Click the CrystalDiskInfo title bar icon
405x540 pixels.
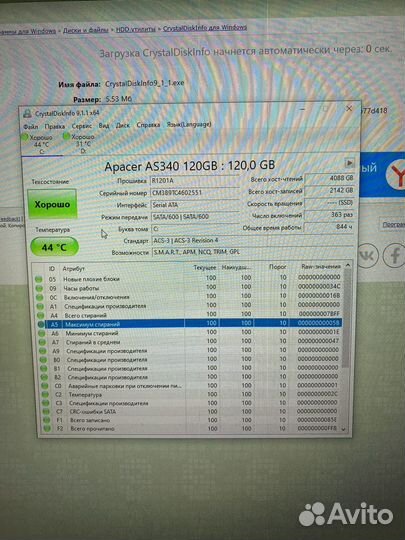coord(27,113)
